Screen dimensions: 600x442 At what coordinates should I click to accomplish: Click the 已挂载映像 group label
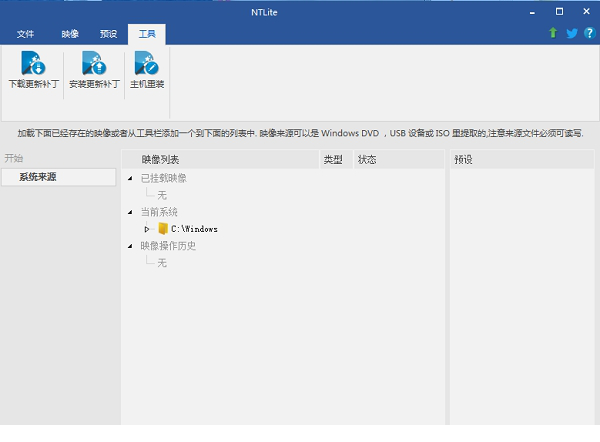pos(164,178)
